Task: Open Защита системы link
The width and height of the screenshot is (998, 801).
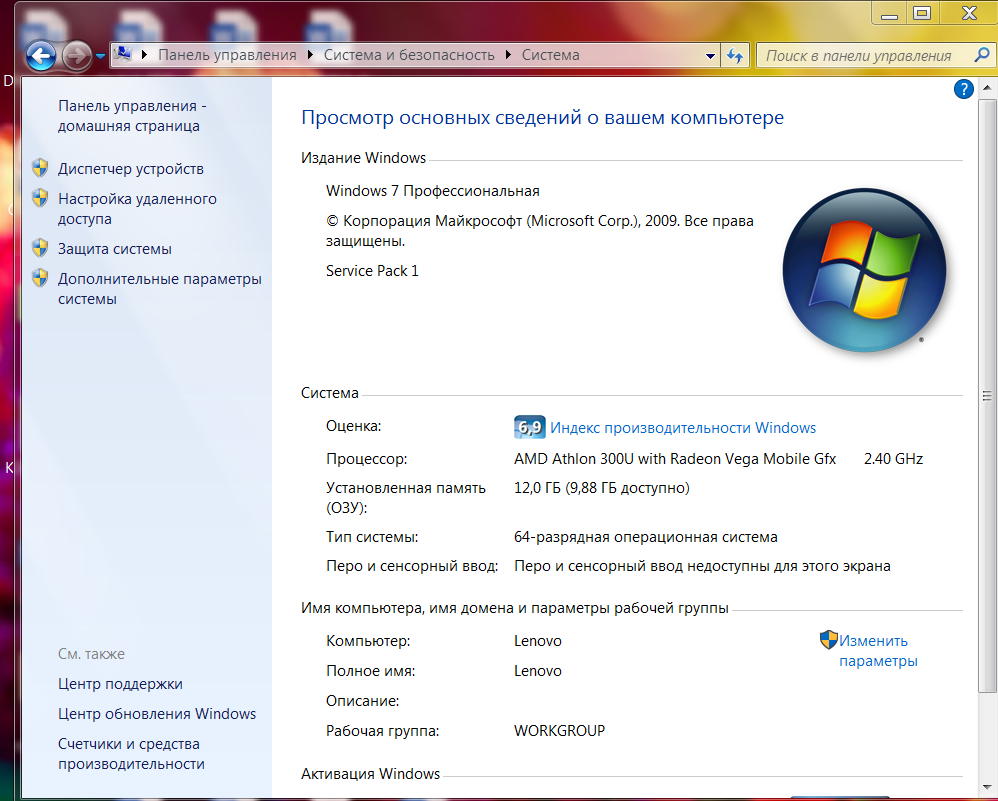Action: point(115,249)
